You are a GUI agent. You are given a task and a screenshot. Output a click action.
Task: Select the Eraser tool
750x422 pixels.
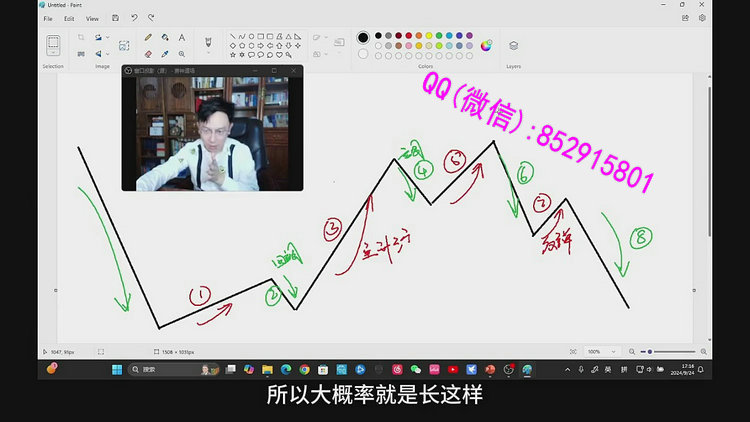(149, 53)
